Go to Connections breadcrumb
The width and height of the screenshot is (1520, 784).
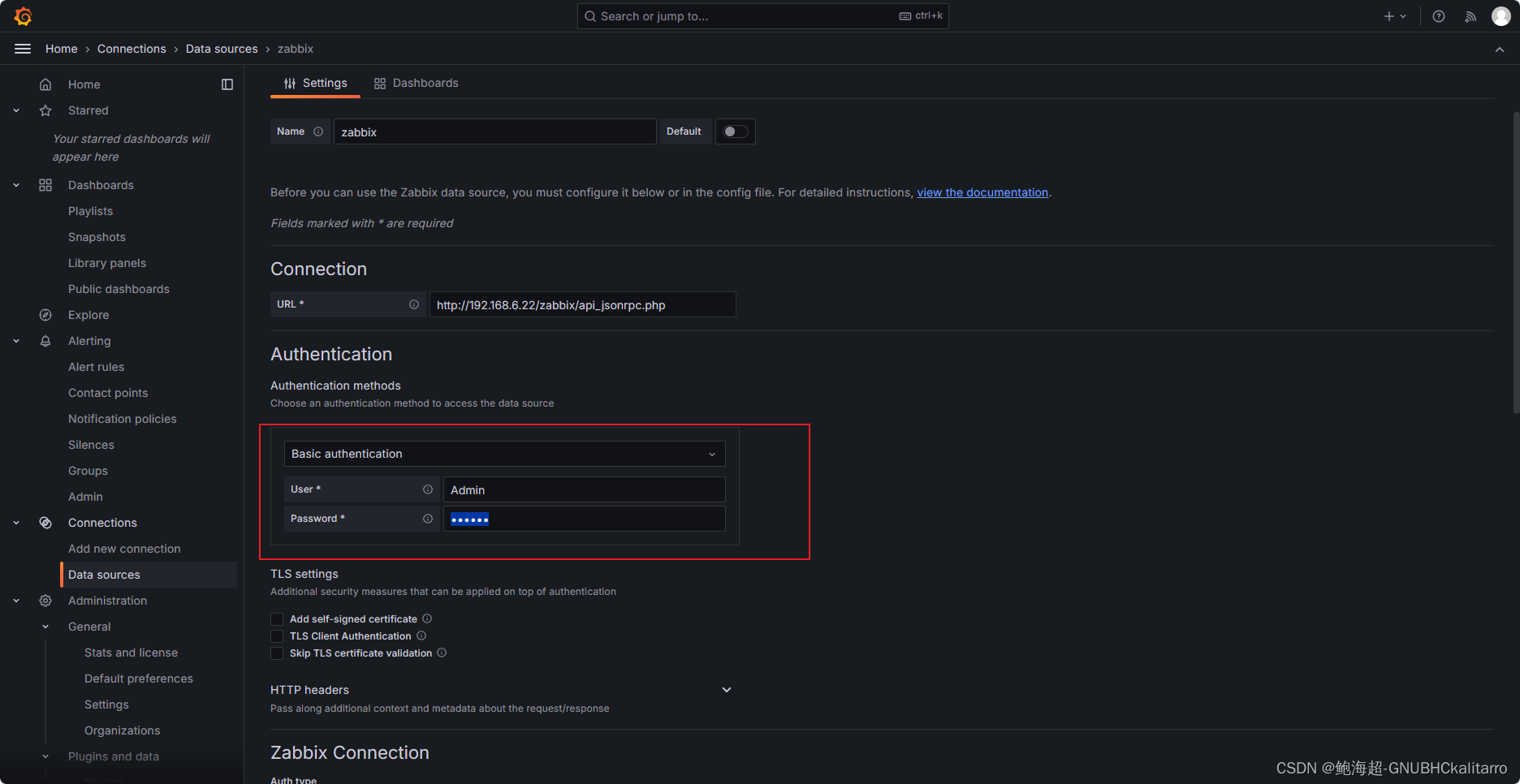click(x=132, y=49)
